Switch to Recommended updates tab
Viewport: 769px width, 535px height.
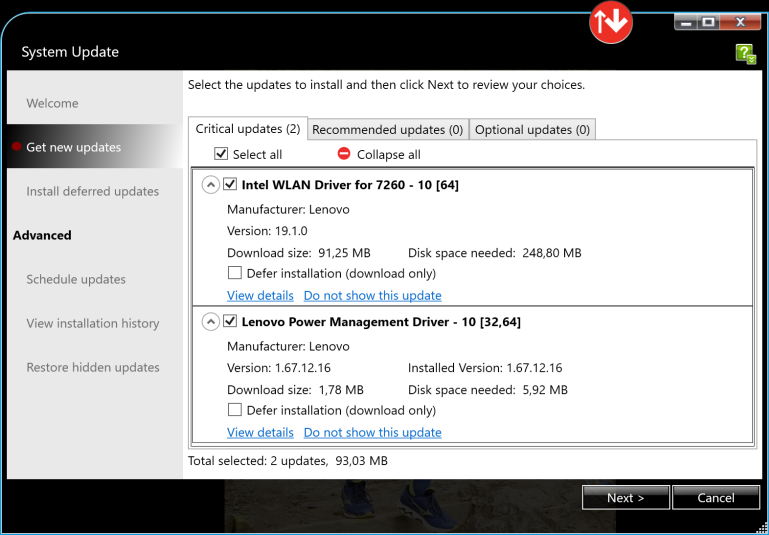pyautogui.click(x=387, y=130)
